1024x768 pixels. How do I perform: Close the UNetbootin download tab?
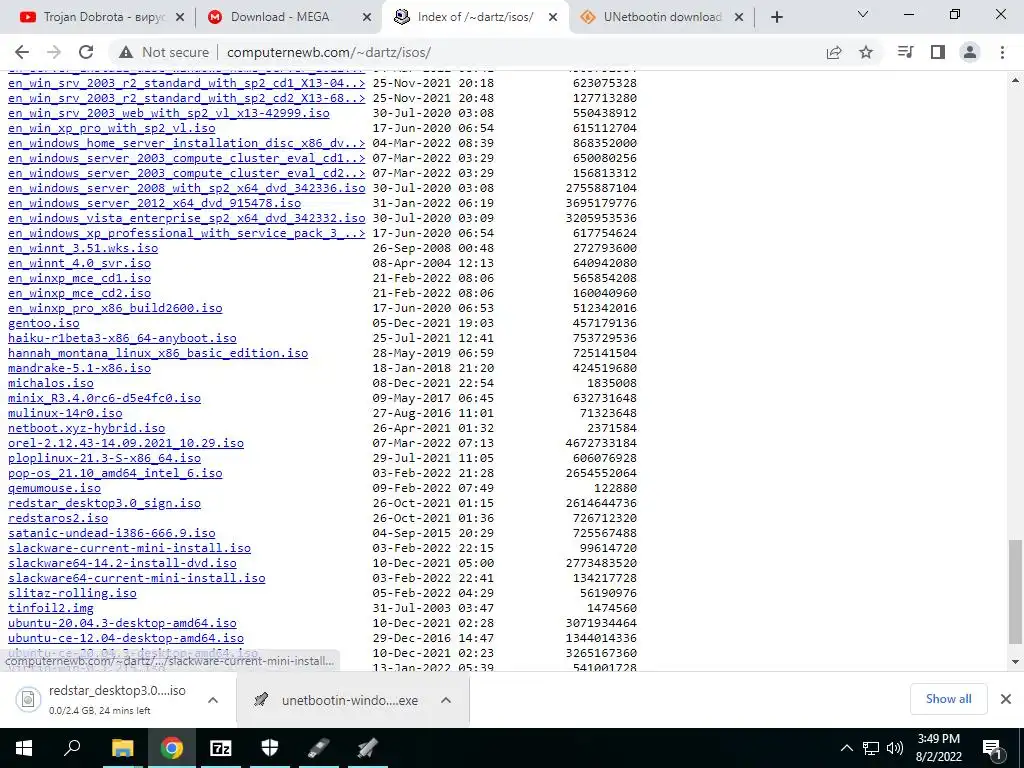tap(739, 17)
